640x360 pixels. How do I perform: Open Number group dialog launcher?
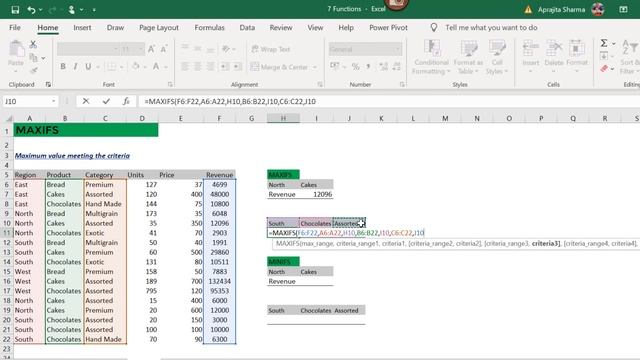(402, 84)
